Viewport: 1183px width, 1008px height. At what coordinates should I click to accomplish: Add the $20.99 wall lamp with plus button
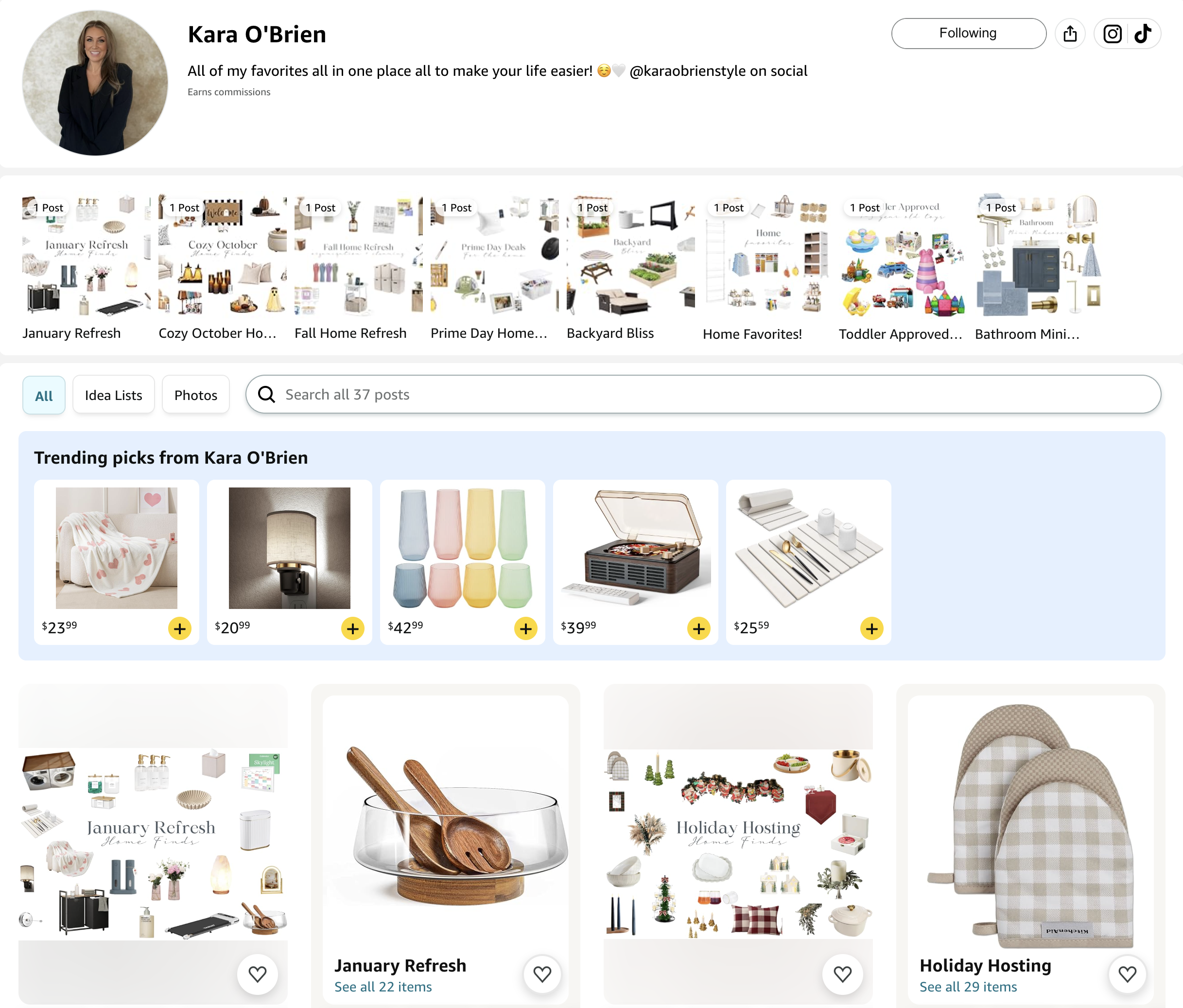pyautogui.click(x=353, y=628)
